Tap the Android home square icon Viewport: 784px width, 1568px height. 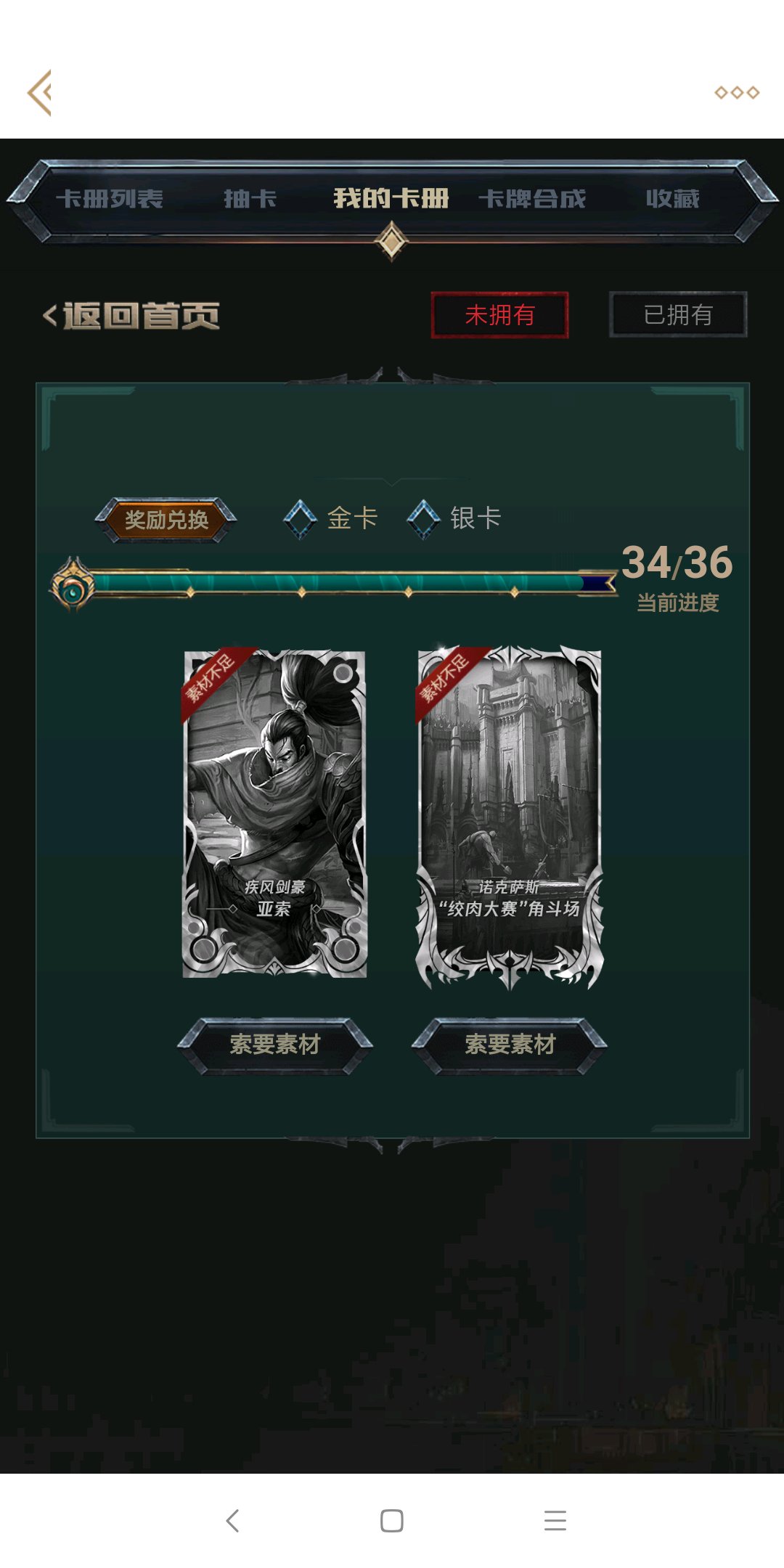[x=392, y=1520]
